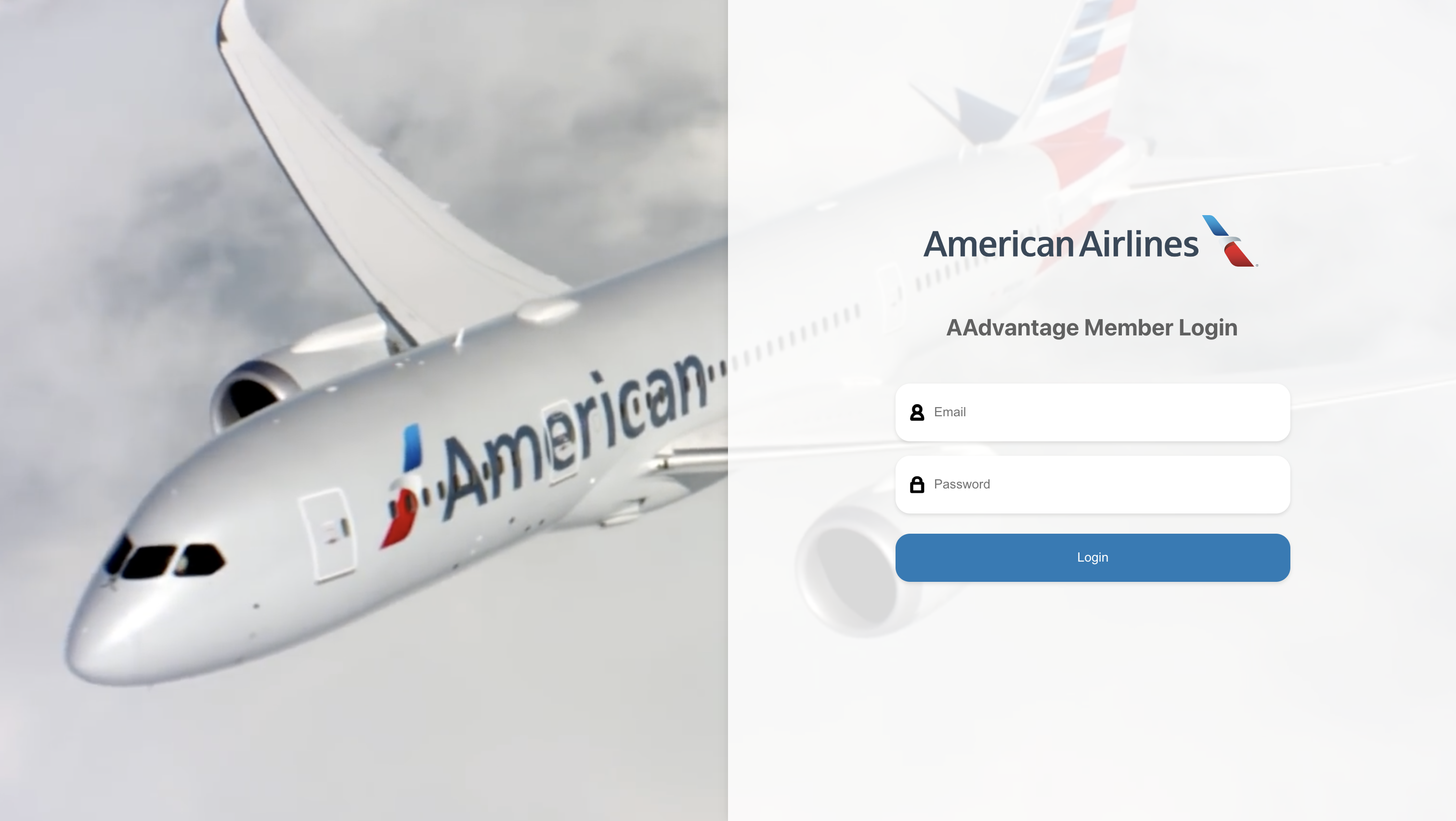Click the Email placeholder text
This screenshot has height=821, width=1456.
pyautogui.click(x=949, y=412)
